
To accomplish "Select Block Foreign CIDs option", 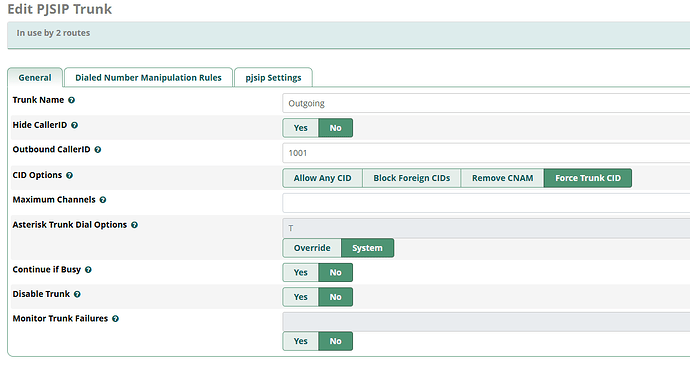I will tap(411, 178).
